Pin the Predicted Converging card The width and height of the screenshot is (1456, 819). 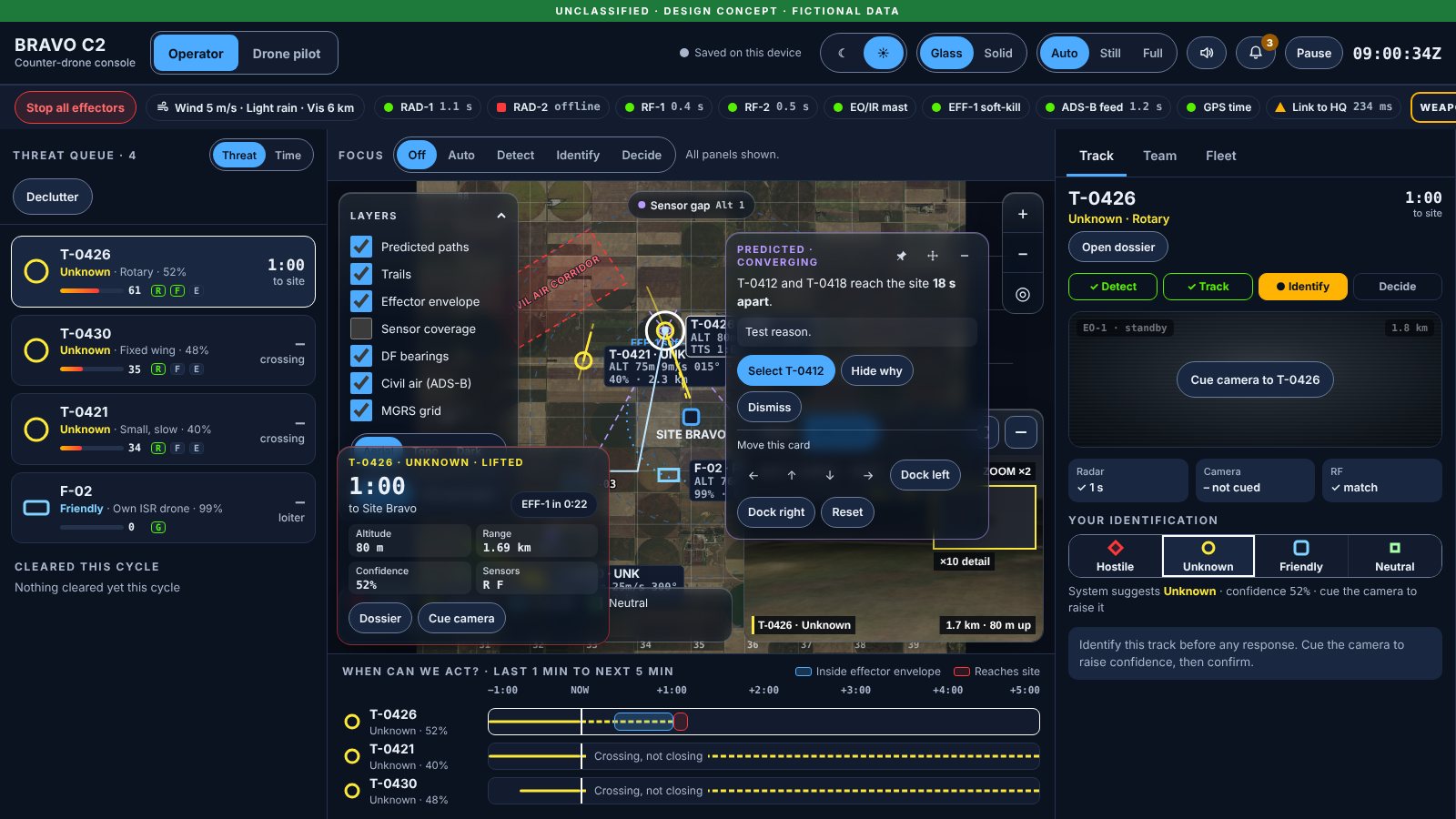(x=901, y=256)
